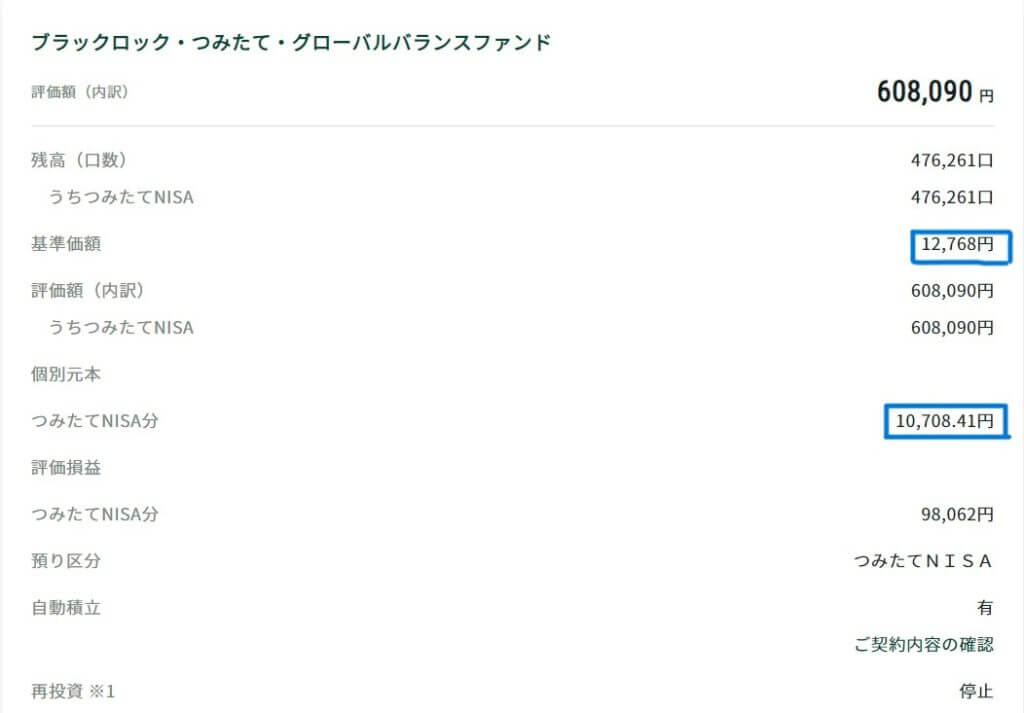Screen dimensions: 1024x713
Task: Select the 停止 value for 再投資
Action: coord(976,691)
